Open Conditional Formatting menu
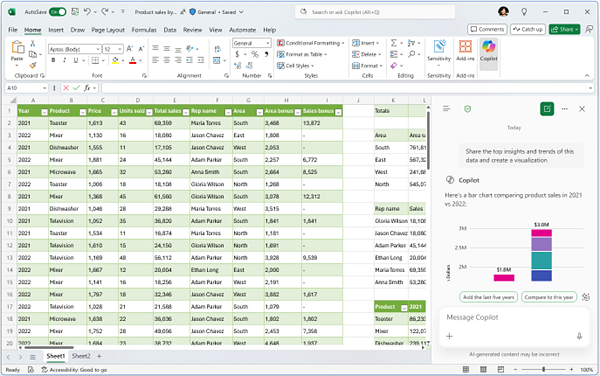The height and width of the screenshot is (376, 600). [x=310, y=43]
